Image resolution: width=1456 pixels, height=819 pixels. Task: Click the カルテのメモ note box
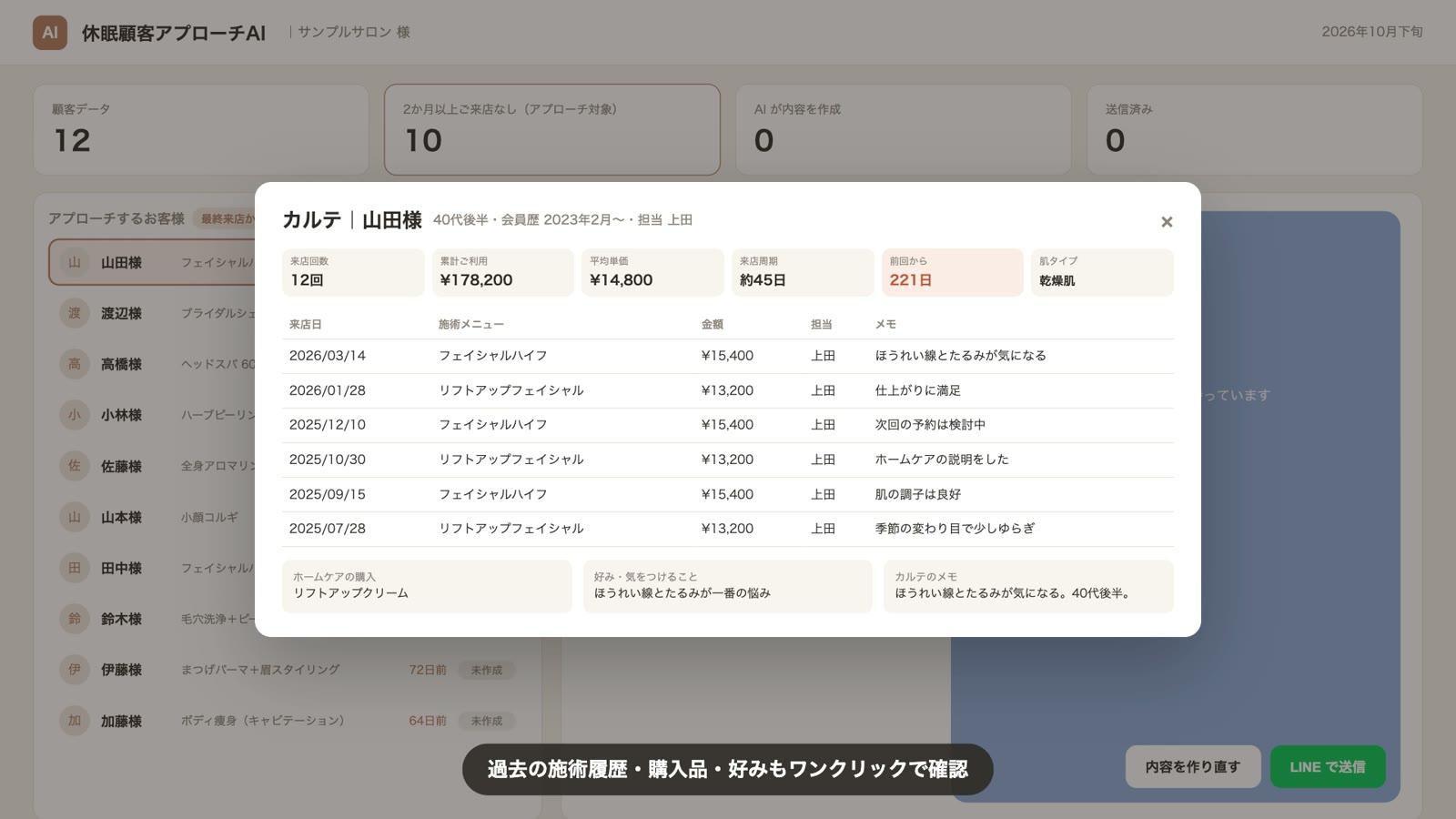click(1028, 586)
